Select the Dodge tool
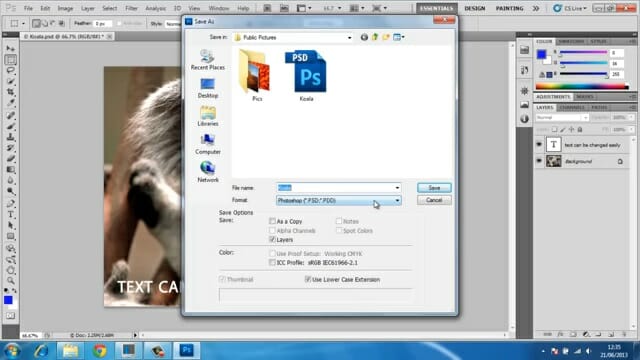The height and width of the screenshot is (360, 640). (10, 192)
